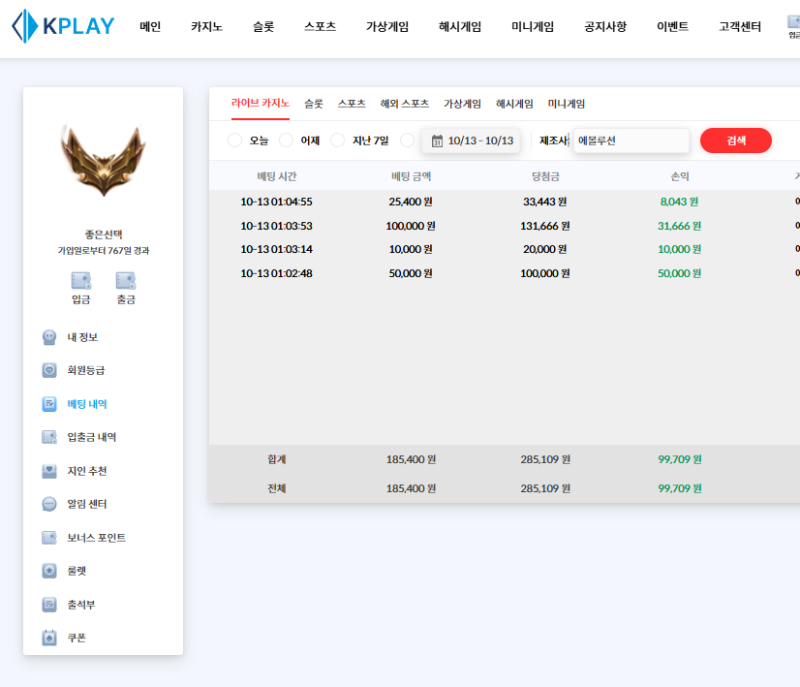Click the bronze rank badge image
This screenshot has width=800, height=687.
[x=103, y=160]
